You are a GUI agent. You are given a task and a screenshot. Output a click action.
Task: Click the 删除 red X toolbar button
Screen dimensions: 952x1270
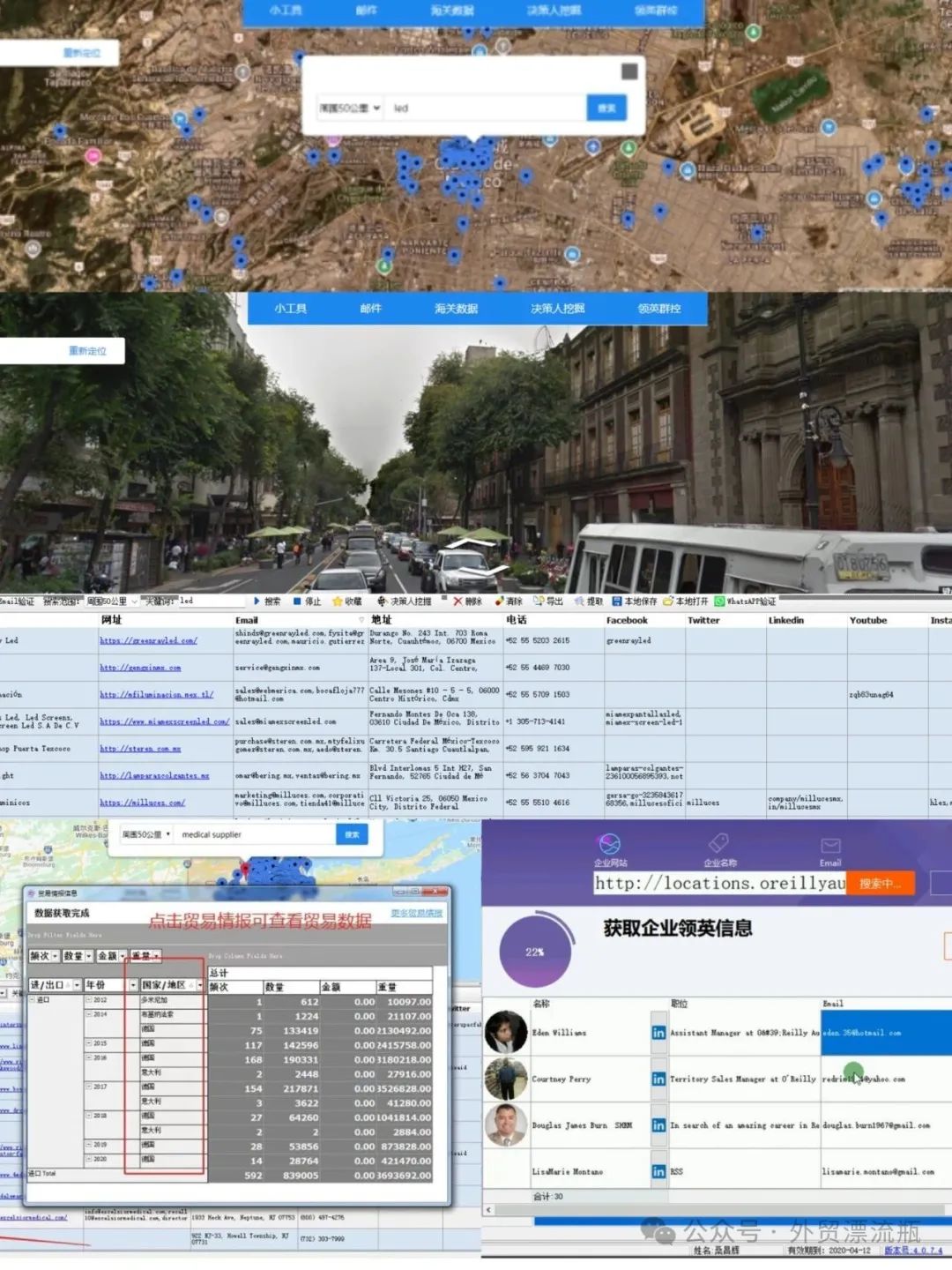457,601
